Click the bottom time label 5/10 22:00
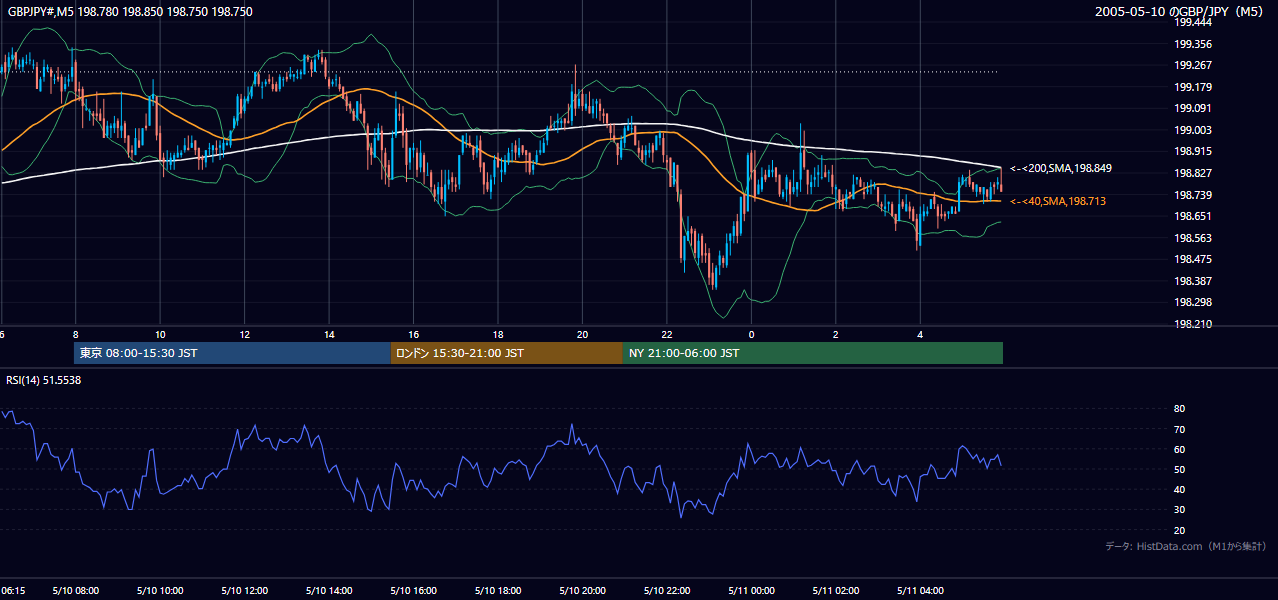The width and height of the screenshot is (1278, 600). [667, 591]
